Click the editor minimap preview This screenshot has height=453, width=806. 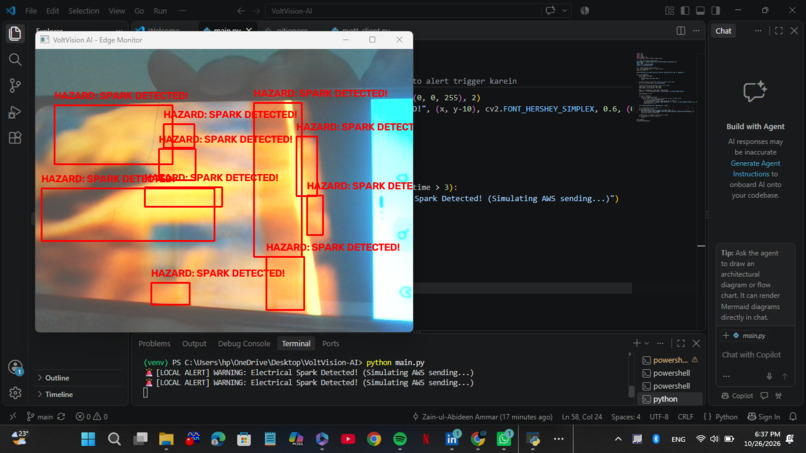coord(666,87)
